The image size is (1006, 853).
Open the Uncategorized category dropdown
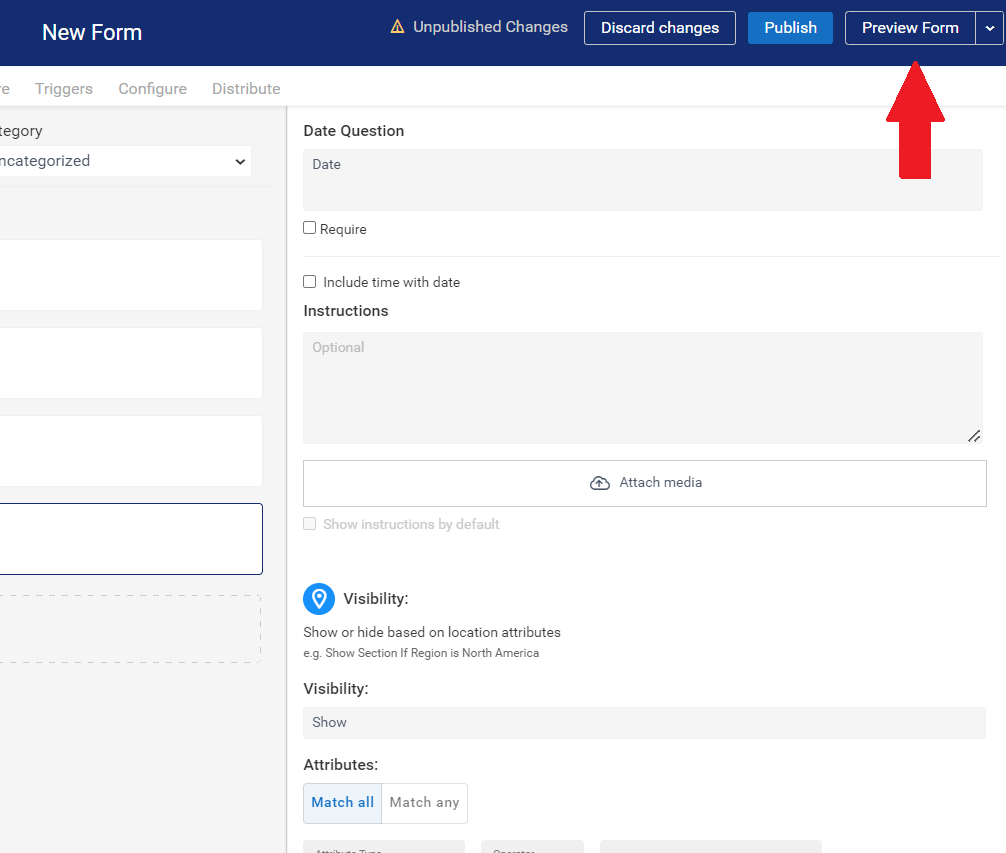125,161
